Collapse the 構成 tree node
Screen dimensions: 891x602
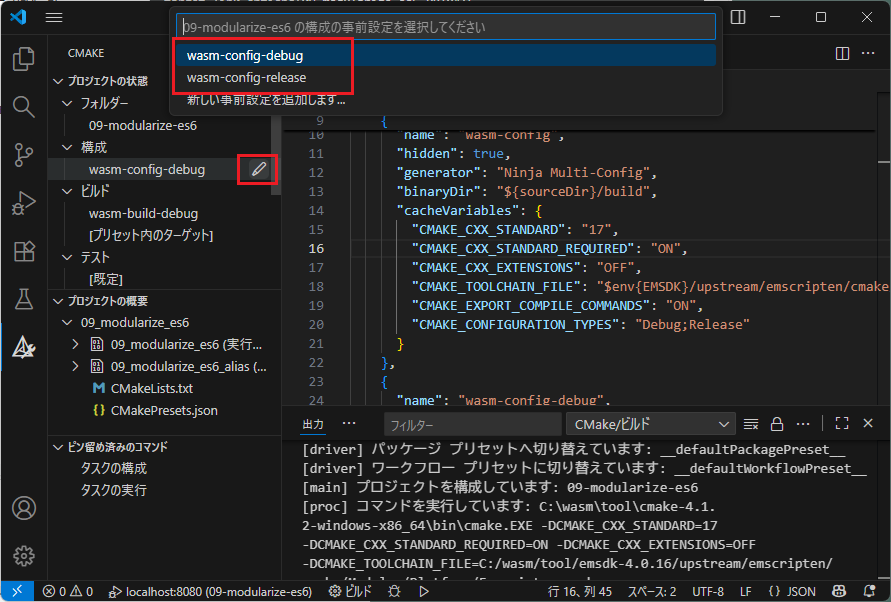point(67,147)
